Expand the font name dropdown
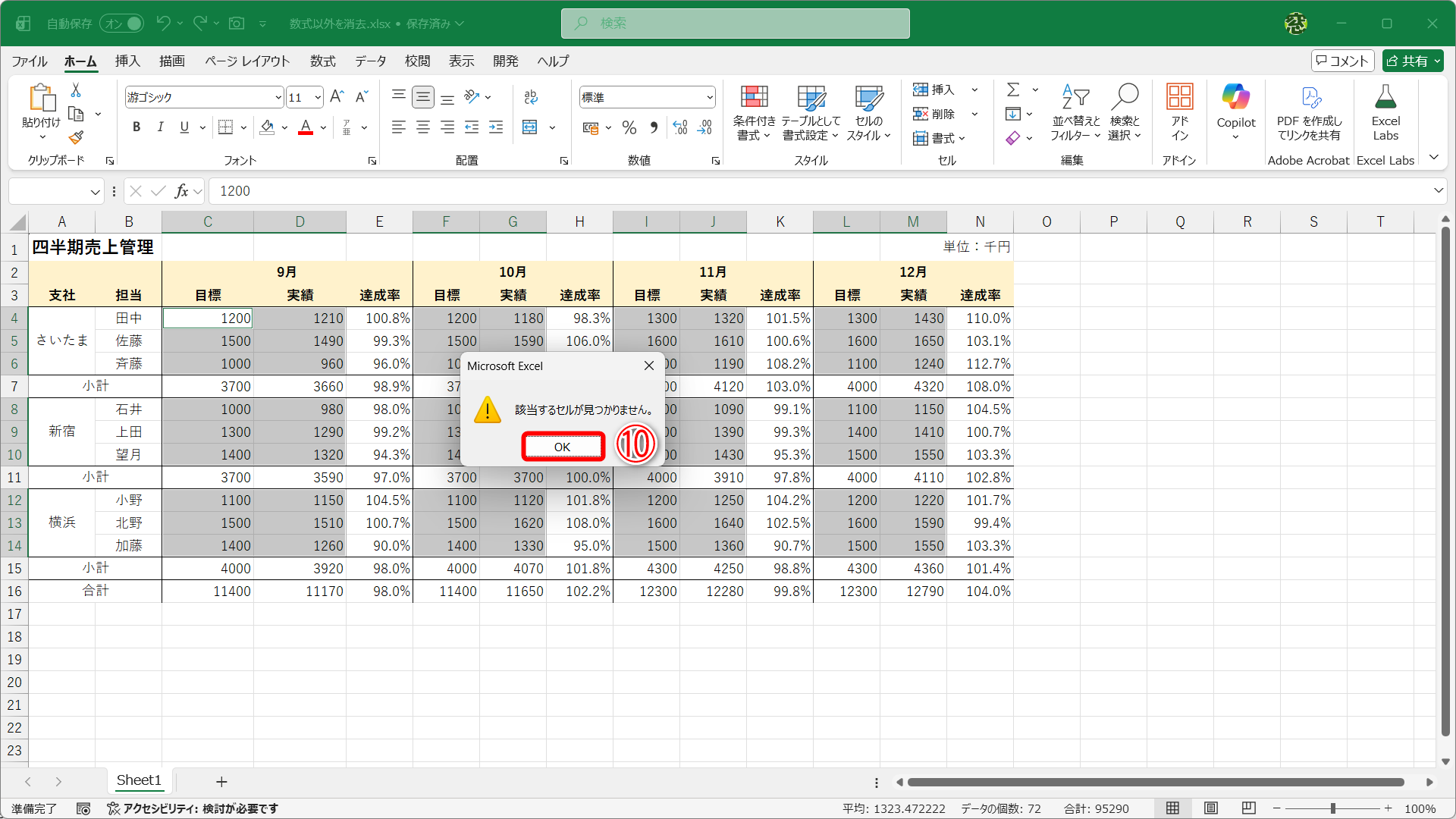The height and width of the screenshot is (819, 1456). (x=278, y=97)
